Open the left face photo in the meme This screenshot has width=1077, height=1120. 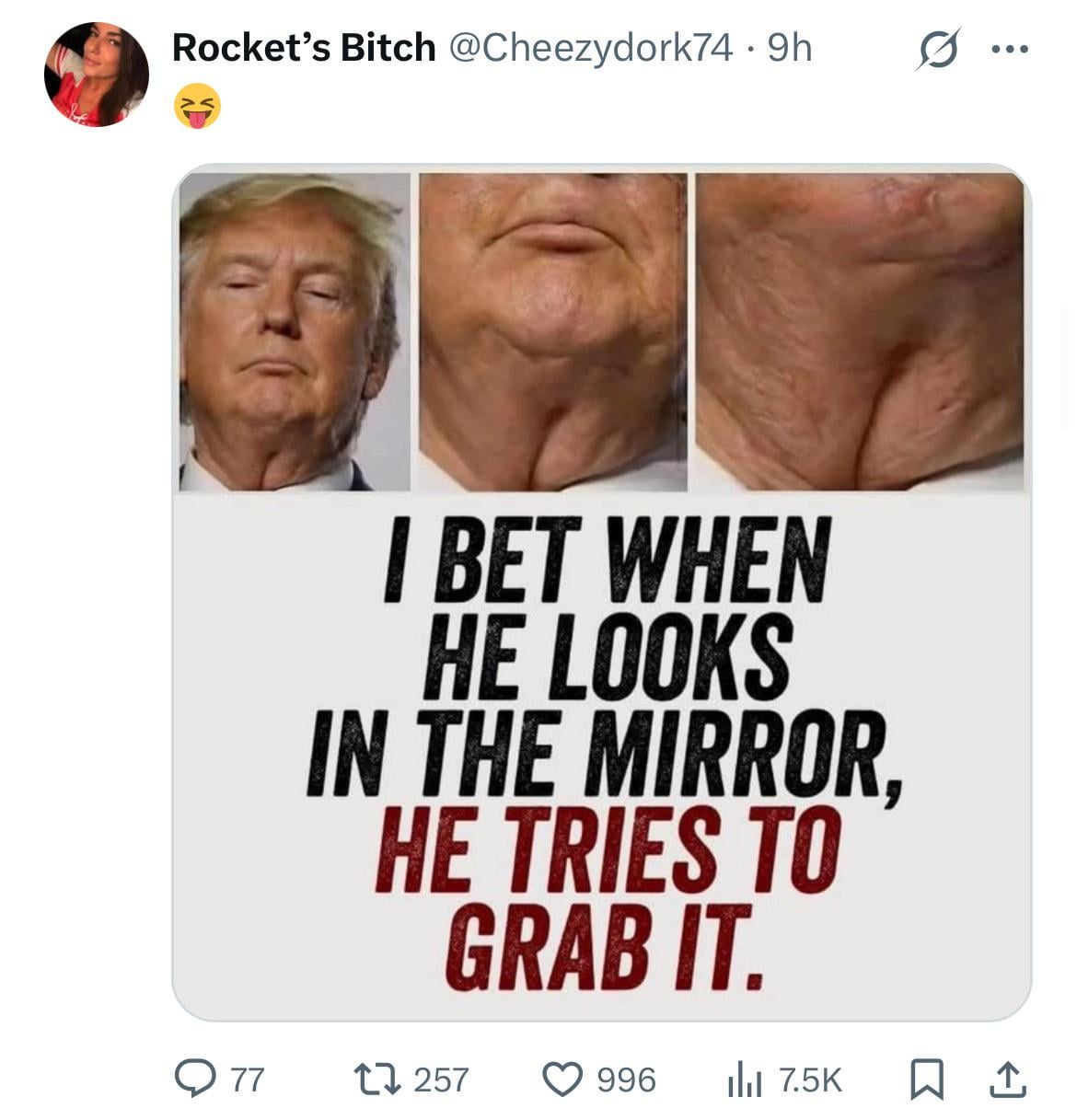(295, 331)
